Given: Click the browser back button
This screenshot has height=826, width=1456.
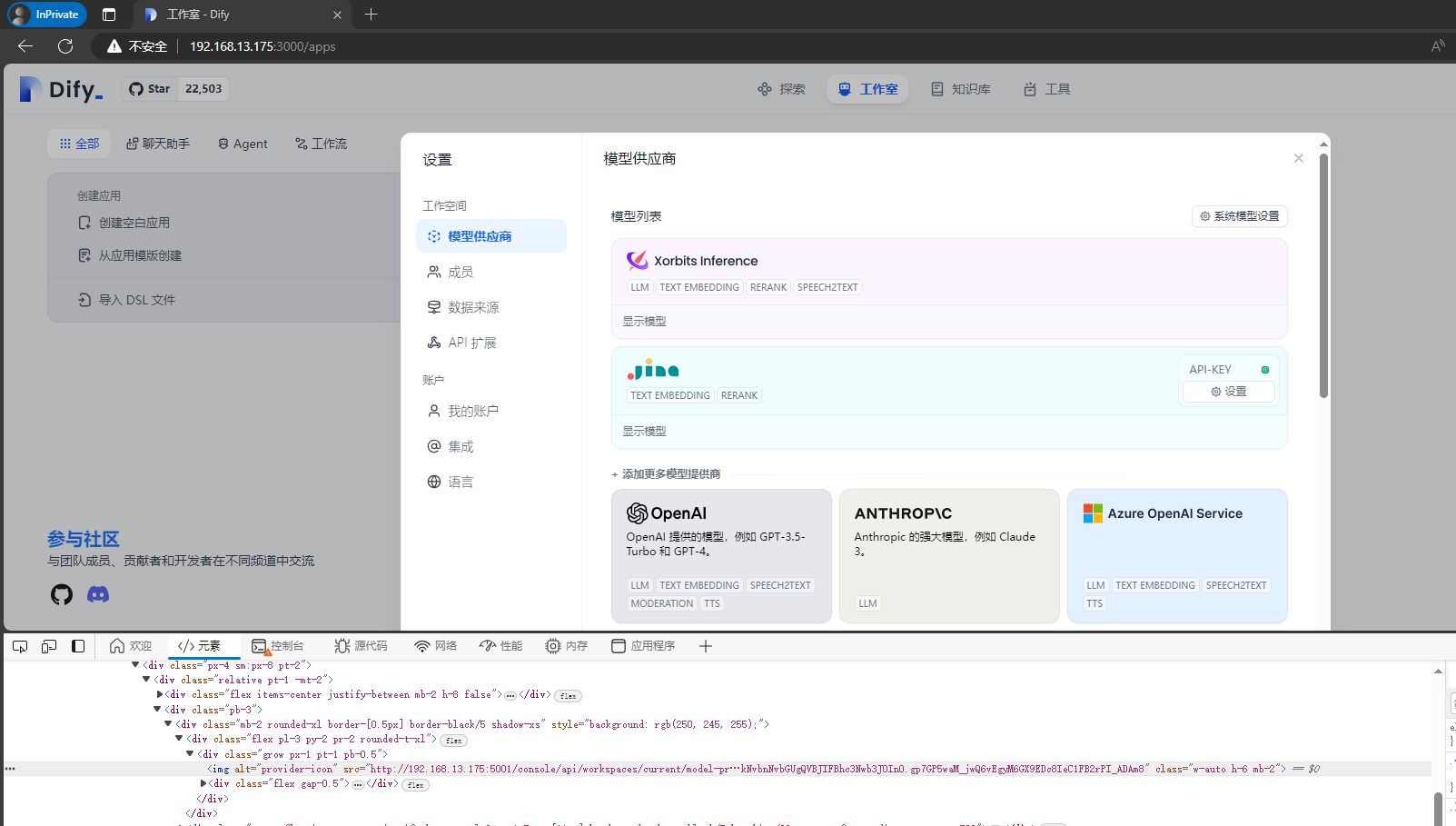Looking at the screenshot, I should pos(25,46).
